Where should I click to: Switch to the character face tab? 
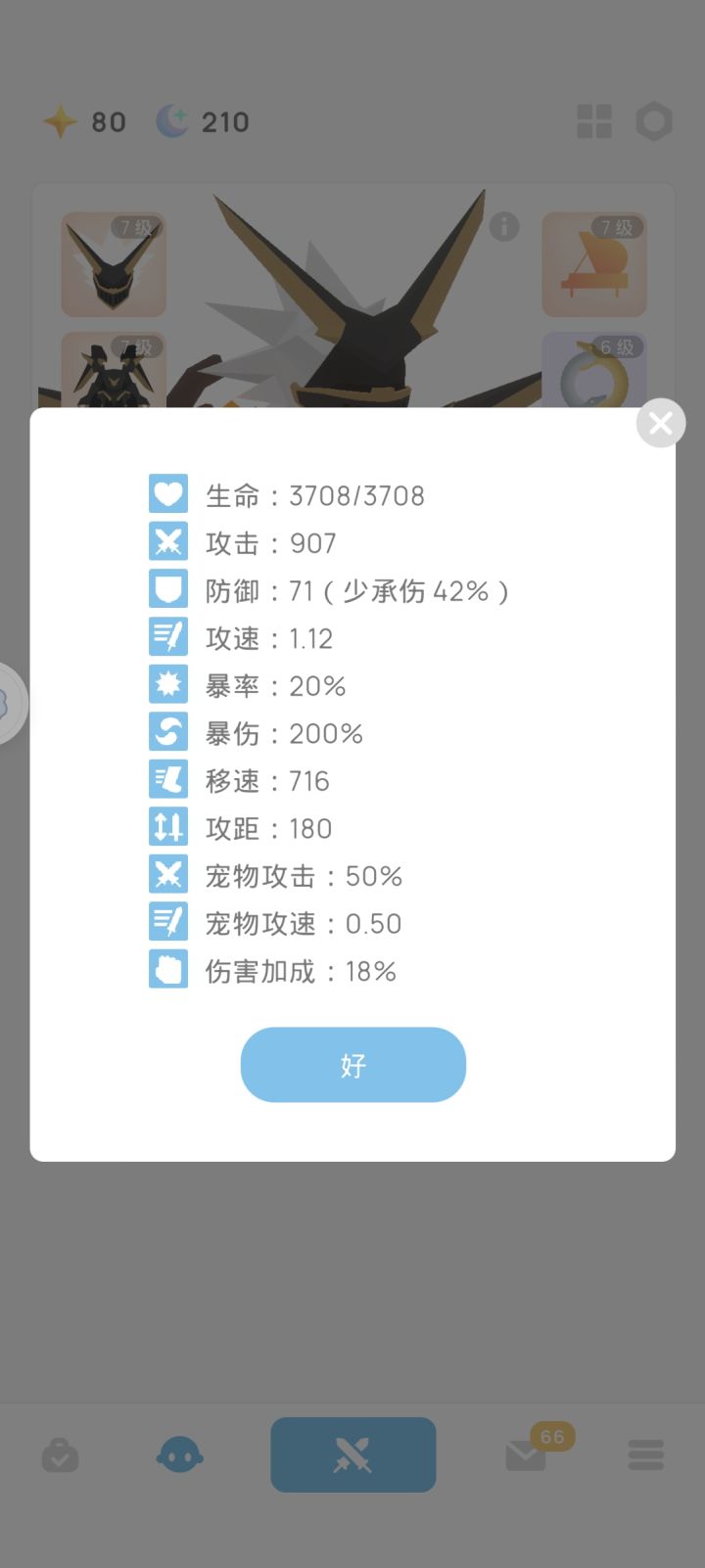(180, 1455)
